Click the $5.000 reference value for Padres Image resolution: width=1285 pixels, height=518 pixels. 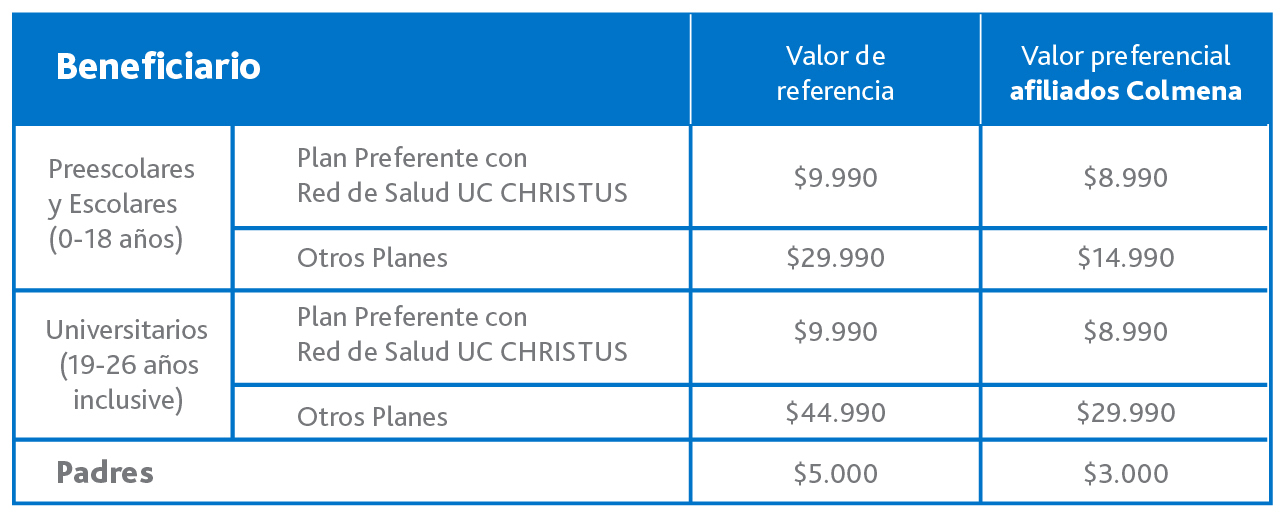tap(835, 473)
